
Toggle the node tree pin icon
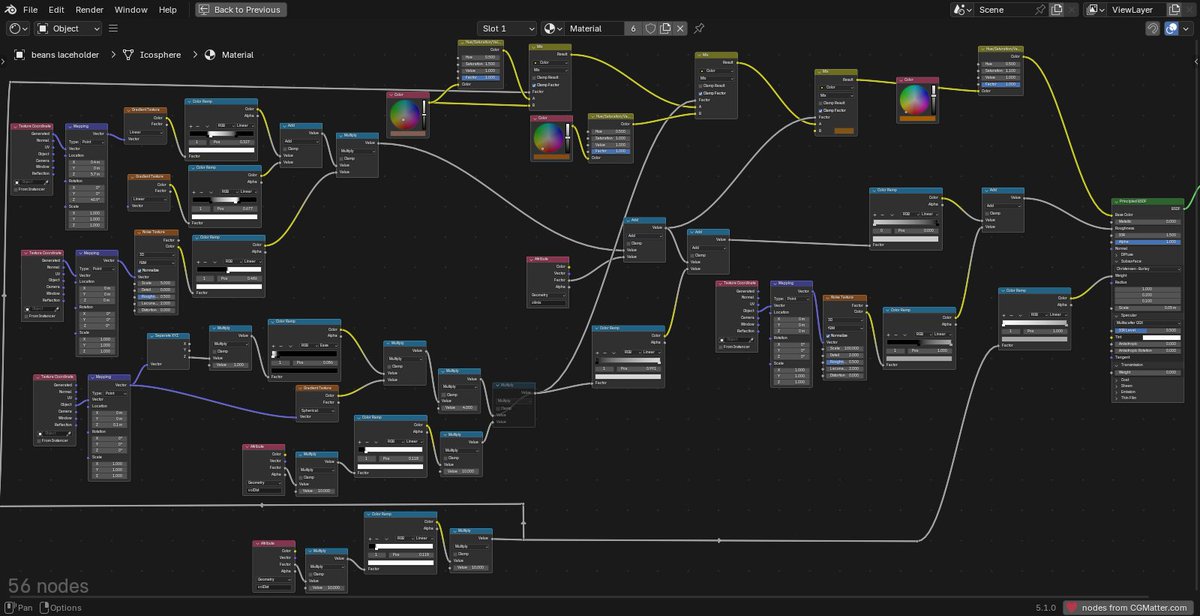click(x=699, y=29)
